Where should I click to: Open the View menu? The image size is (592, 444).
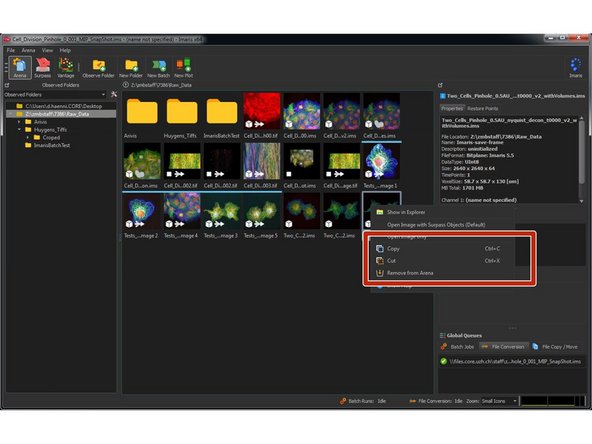[47, 50]
